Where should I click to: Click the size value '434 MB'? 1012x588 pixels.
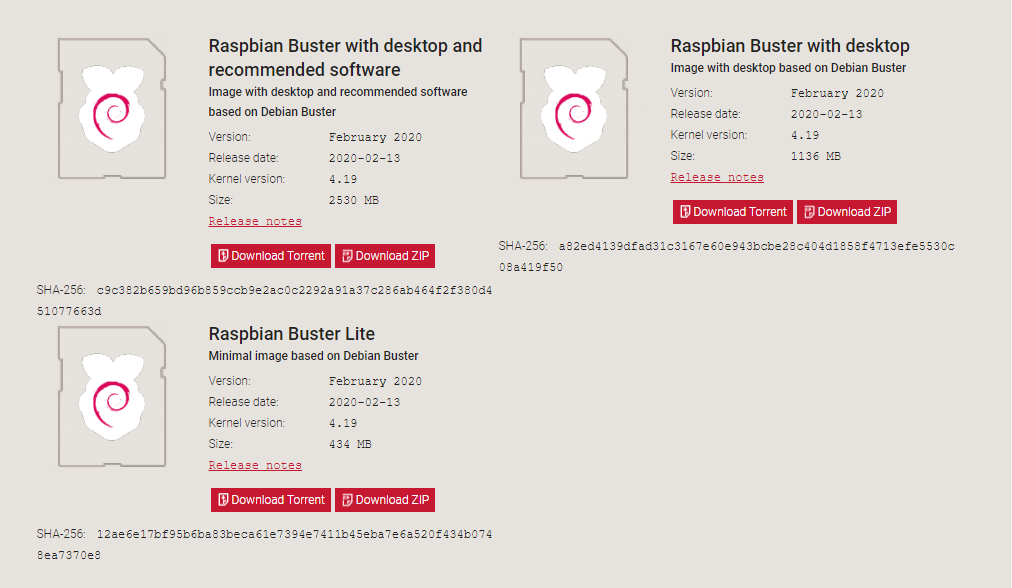click(x=350, y=444)
